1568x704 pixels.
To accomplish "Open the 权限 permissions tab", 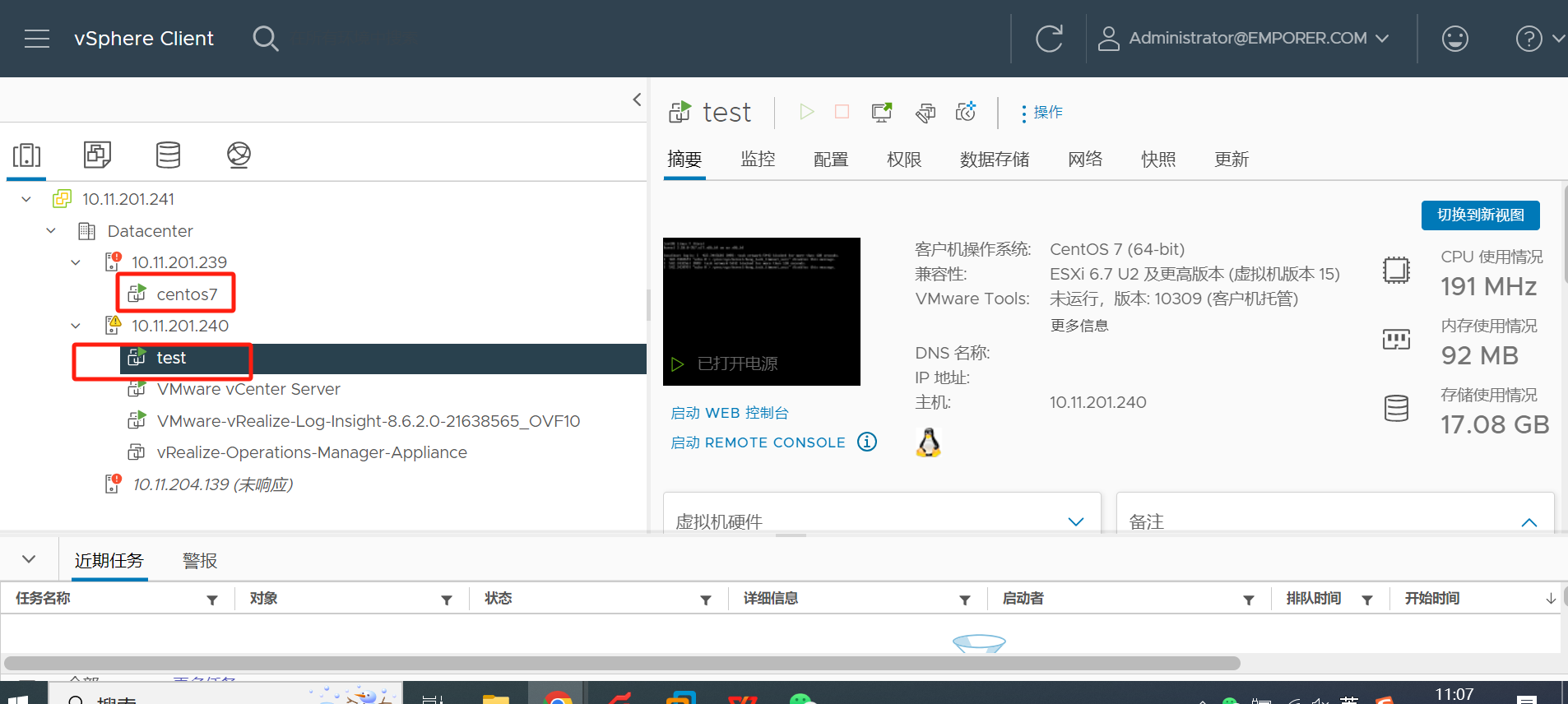I will click(904, 160).
